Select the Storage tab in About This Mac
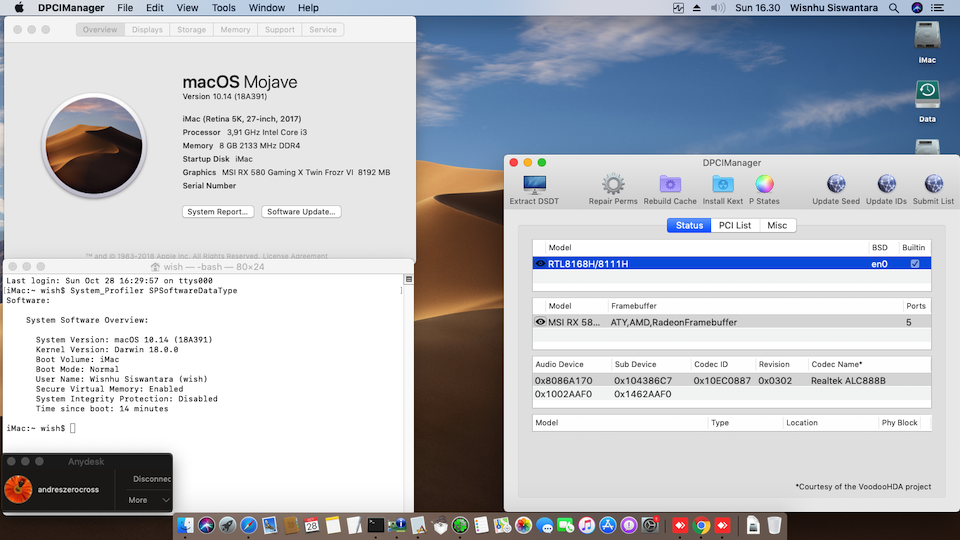Screen dimensions: 960x540 point(191,30)
